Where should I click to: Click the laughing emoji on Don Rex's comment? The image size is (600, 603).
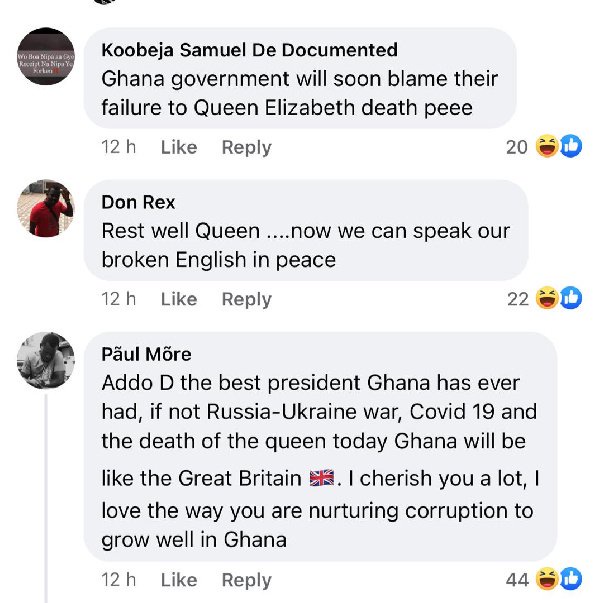point(547,298)
